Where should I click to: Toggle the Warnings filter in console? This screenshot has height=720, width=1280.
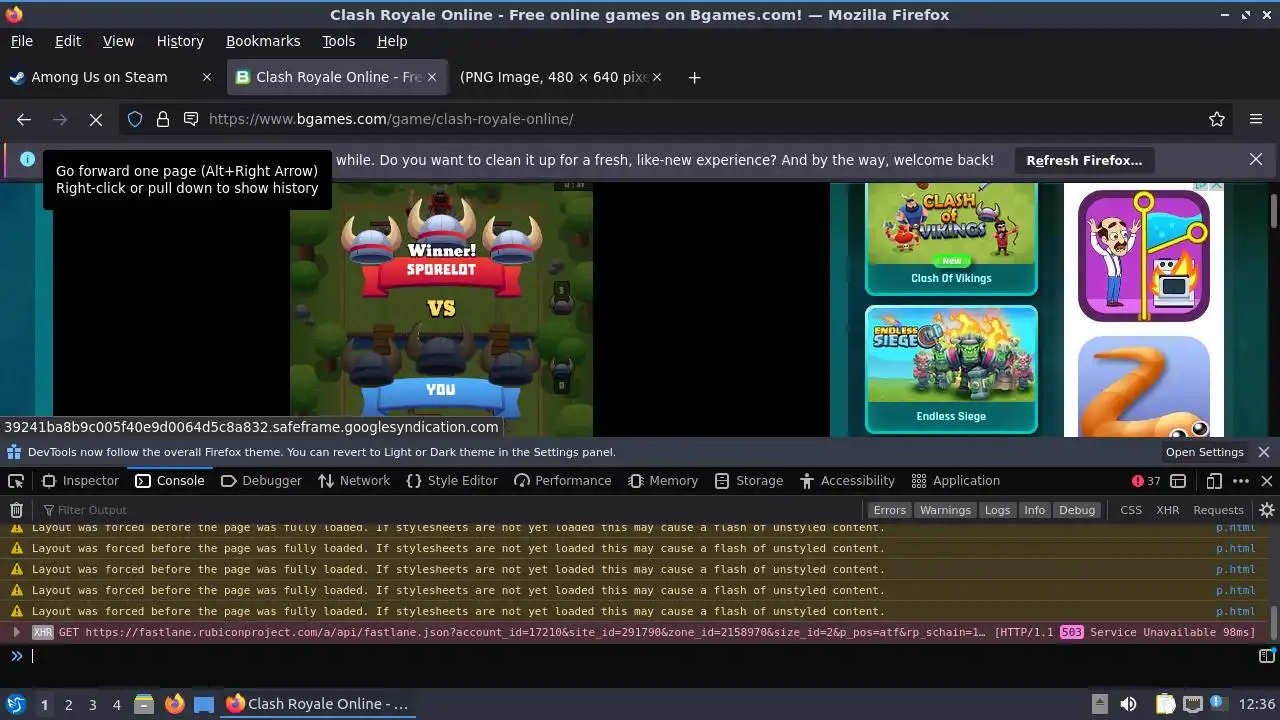[945, 510]
